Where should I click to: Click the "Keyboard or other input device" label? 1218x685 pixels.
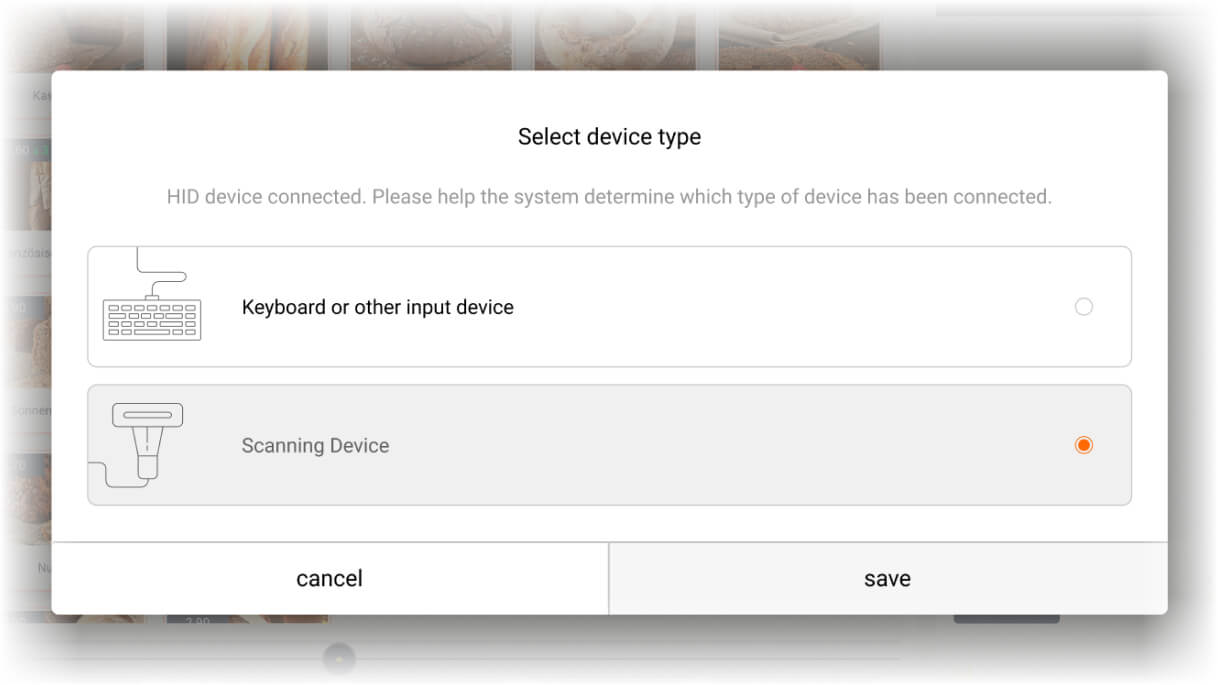coord(377,307)
